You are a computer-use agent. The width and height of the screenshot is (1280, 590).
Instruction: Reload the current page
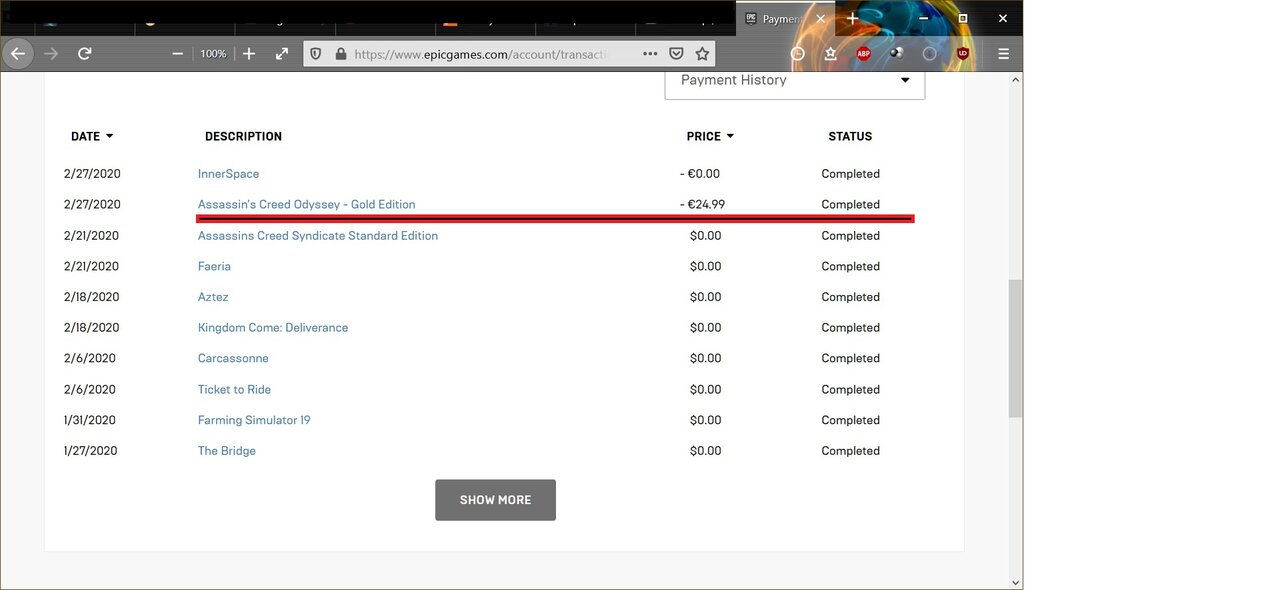pyautogui.click(x=85, y=53)
